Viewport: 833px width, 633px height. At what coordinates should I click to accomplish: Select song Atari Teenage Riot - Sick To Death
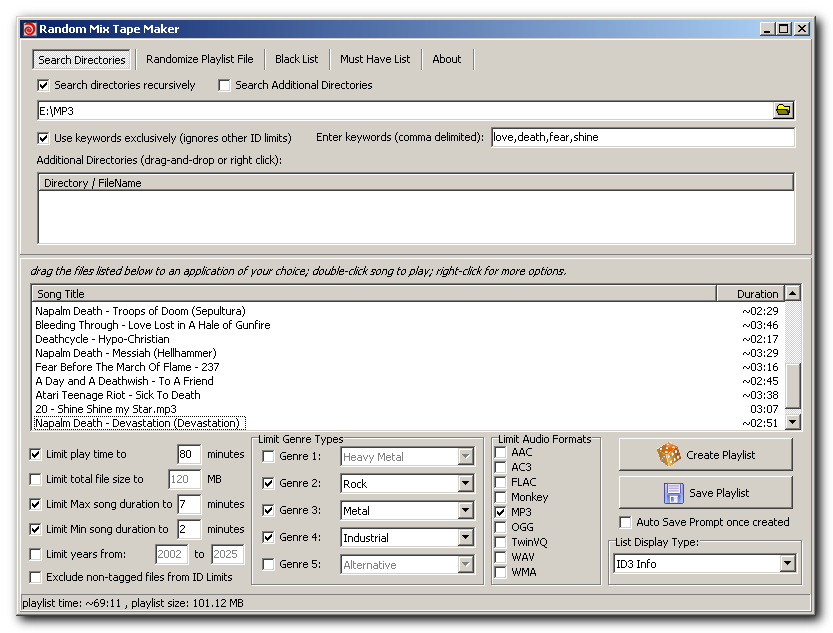[x=118, y=395]
